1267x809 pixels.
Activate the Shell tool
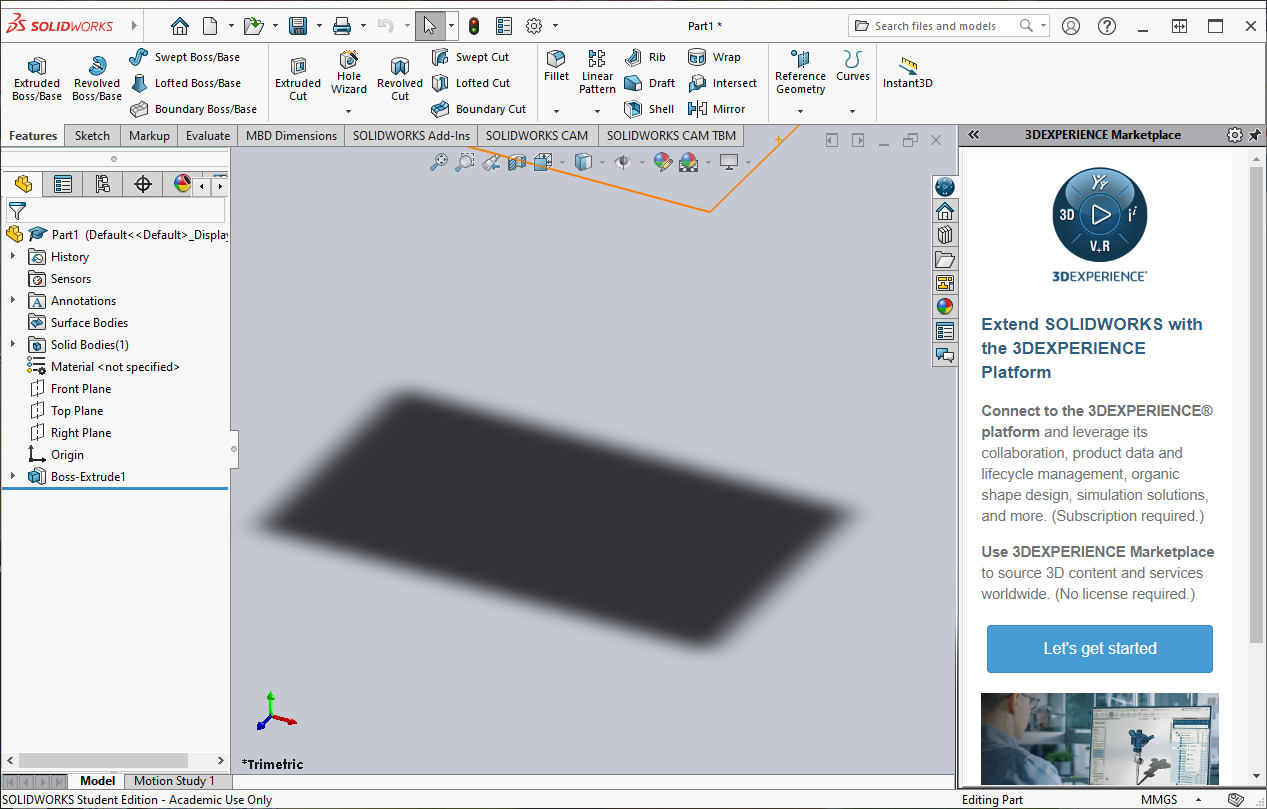tap(650, 109)
